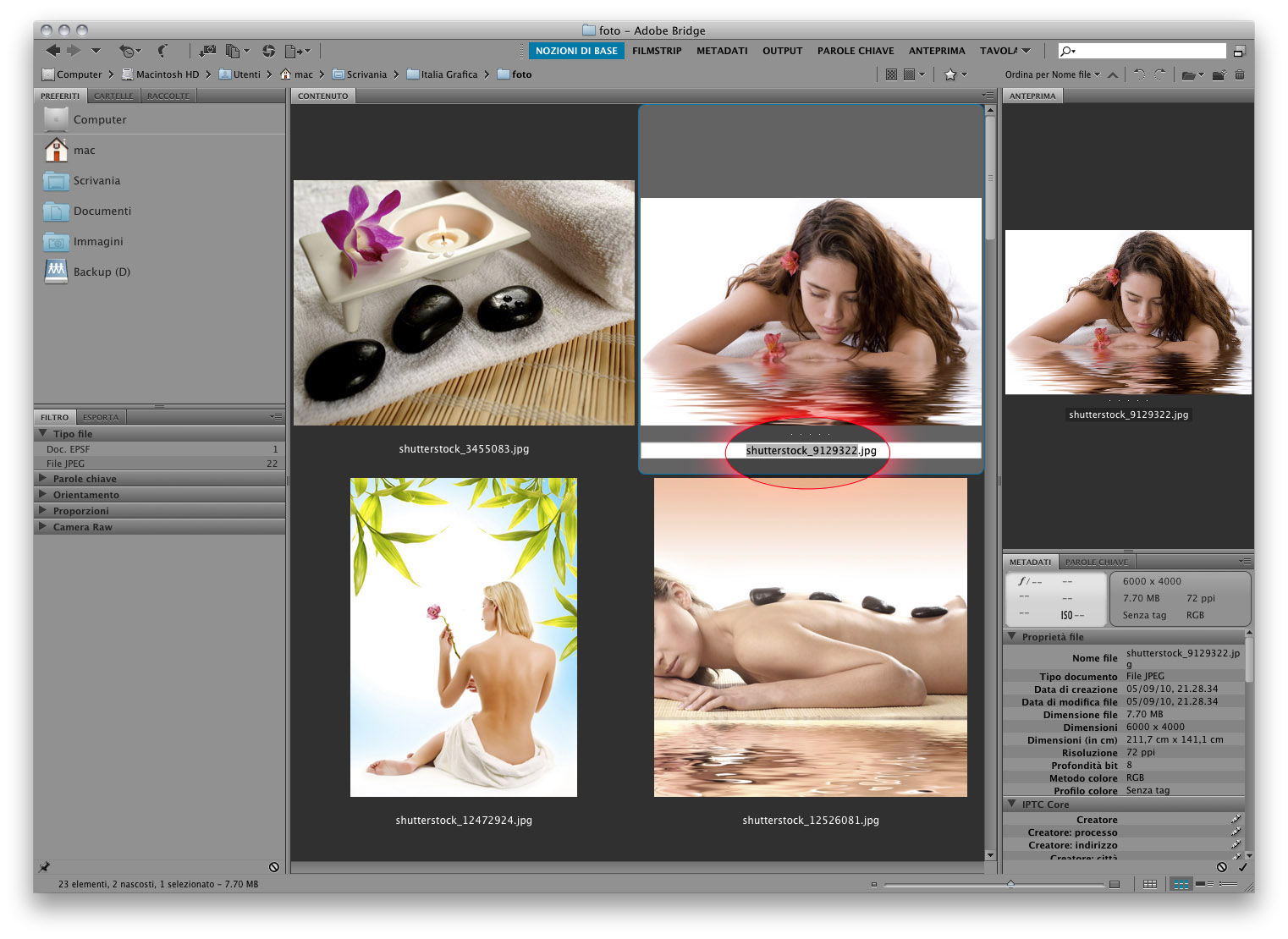Select the shutterstock_12526081.jpg thumbnail
The width and height of the screenshot is (1288, 939).
(x=810, y=637)
